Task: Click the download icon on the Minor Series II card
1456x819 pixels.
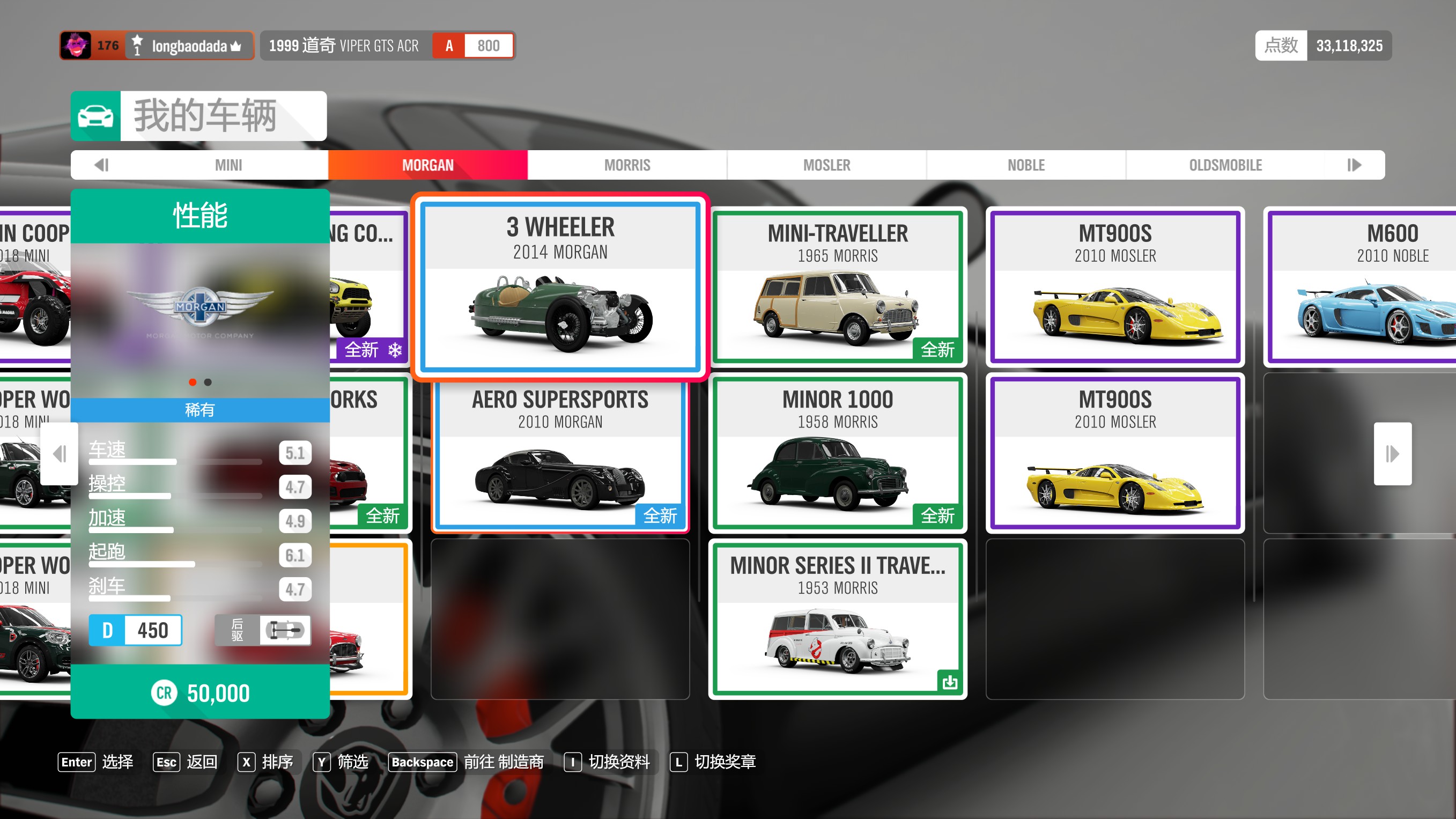Action: pyautogui.click(x=950, y=682)
